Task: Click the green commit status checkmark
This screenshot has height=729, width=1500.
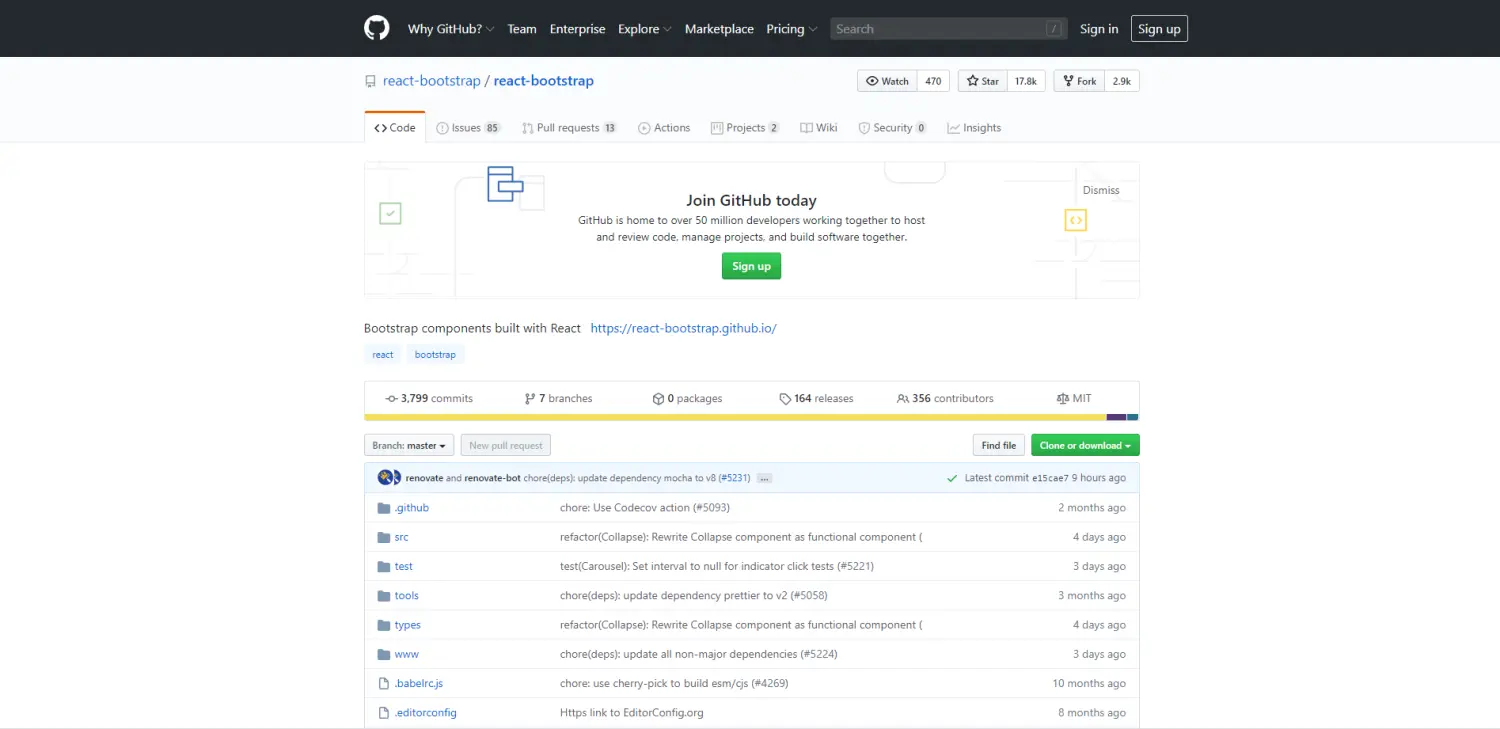Action: click(x=952, y=478)
